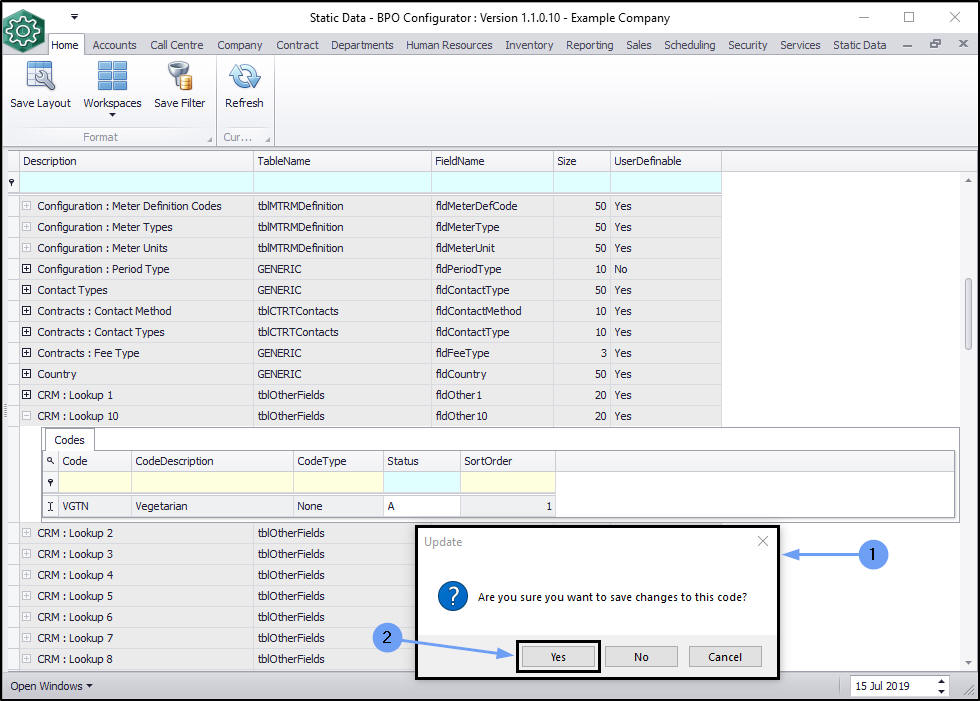Close the Update dialog with X

(x=763, y=541)
